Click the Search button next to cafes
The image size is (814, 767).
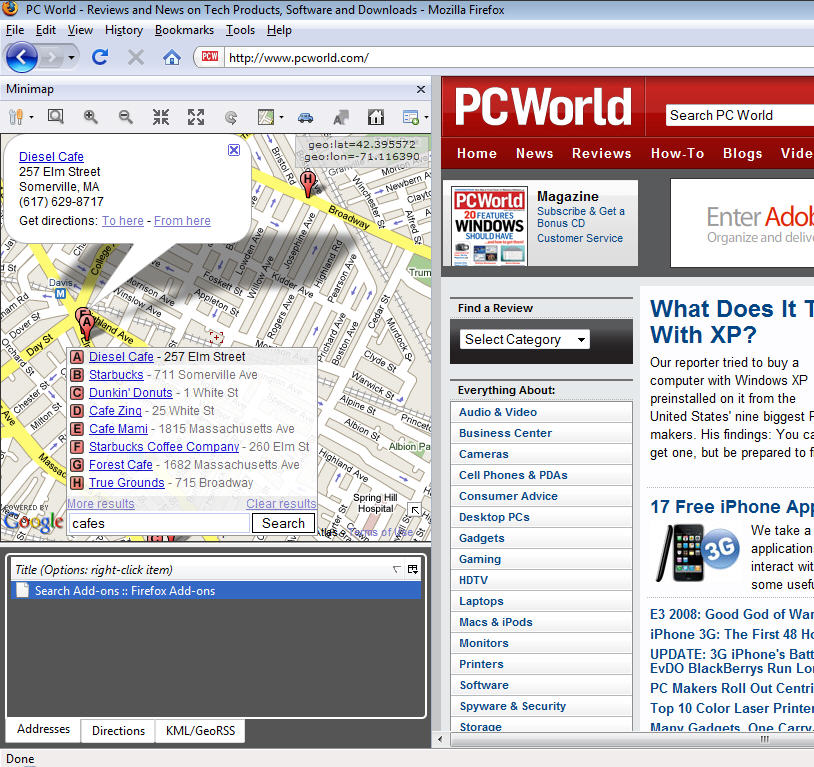(283, 523)
